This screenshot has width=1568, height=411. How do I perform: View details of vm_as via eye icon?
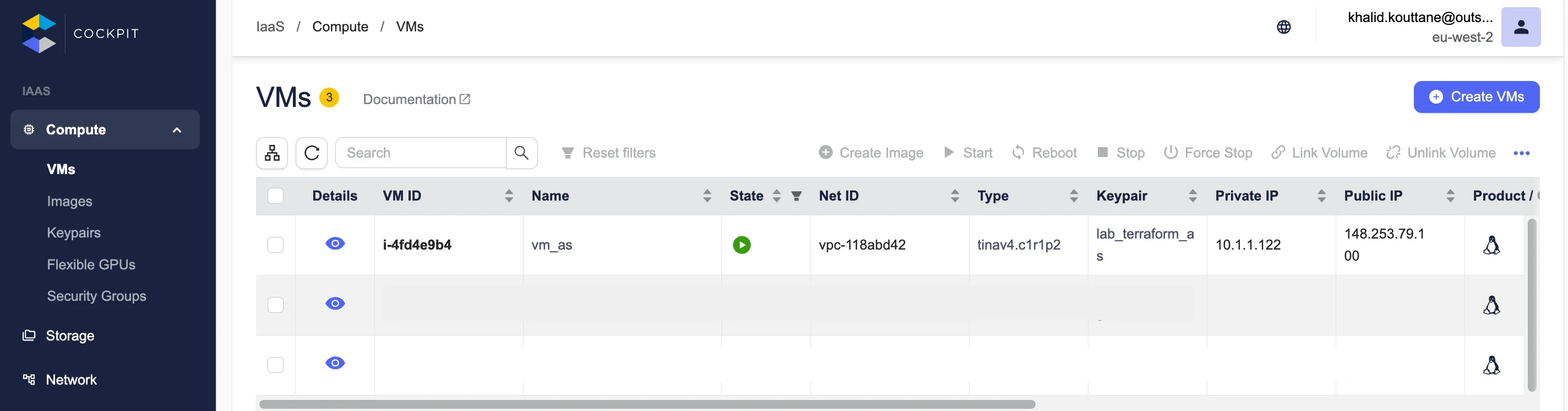pyautogui.click(x=335, y=244)
